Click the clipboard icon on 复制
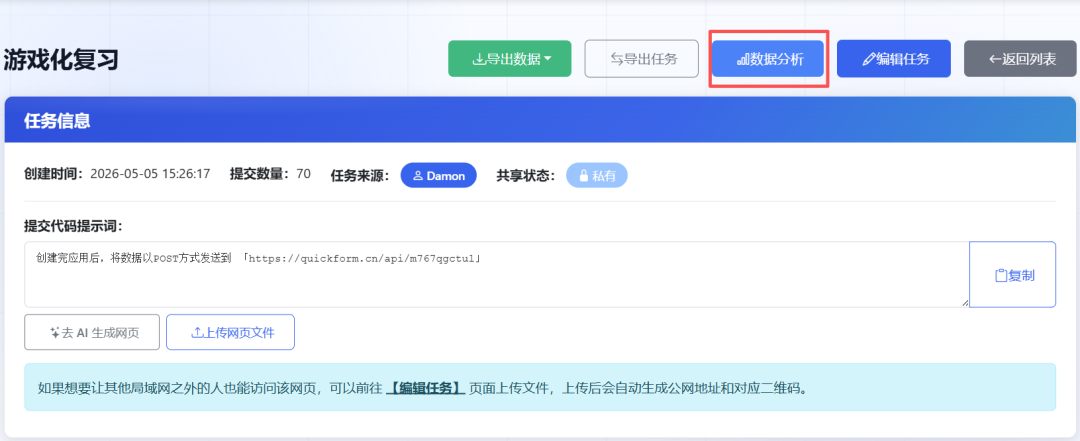The image size is (1080, 441). pyautogui.click(x=1001, y=276)
